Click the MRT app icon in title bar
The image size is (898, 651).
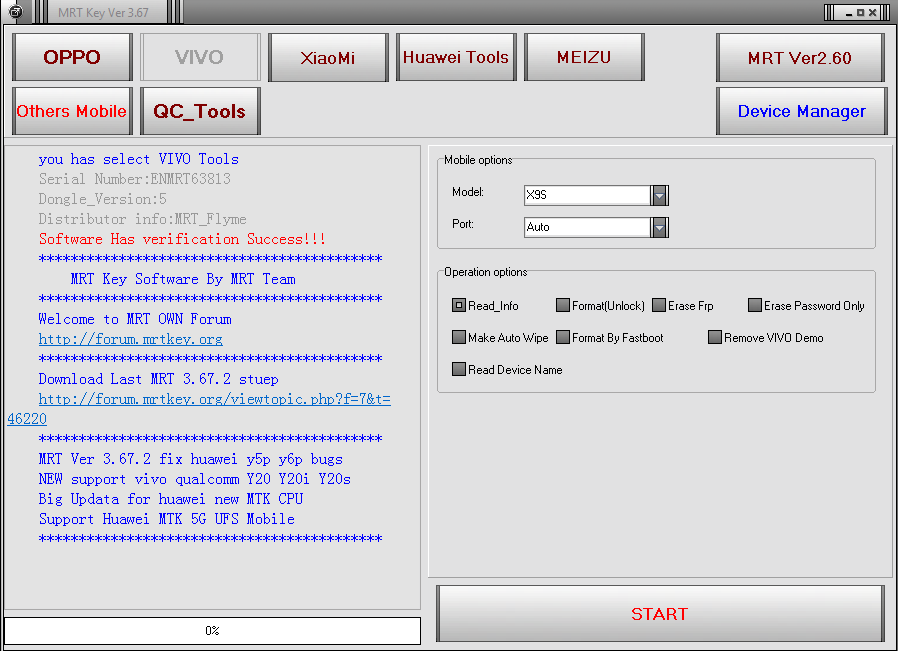15,11
